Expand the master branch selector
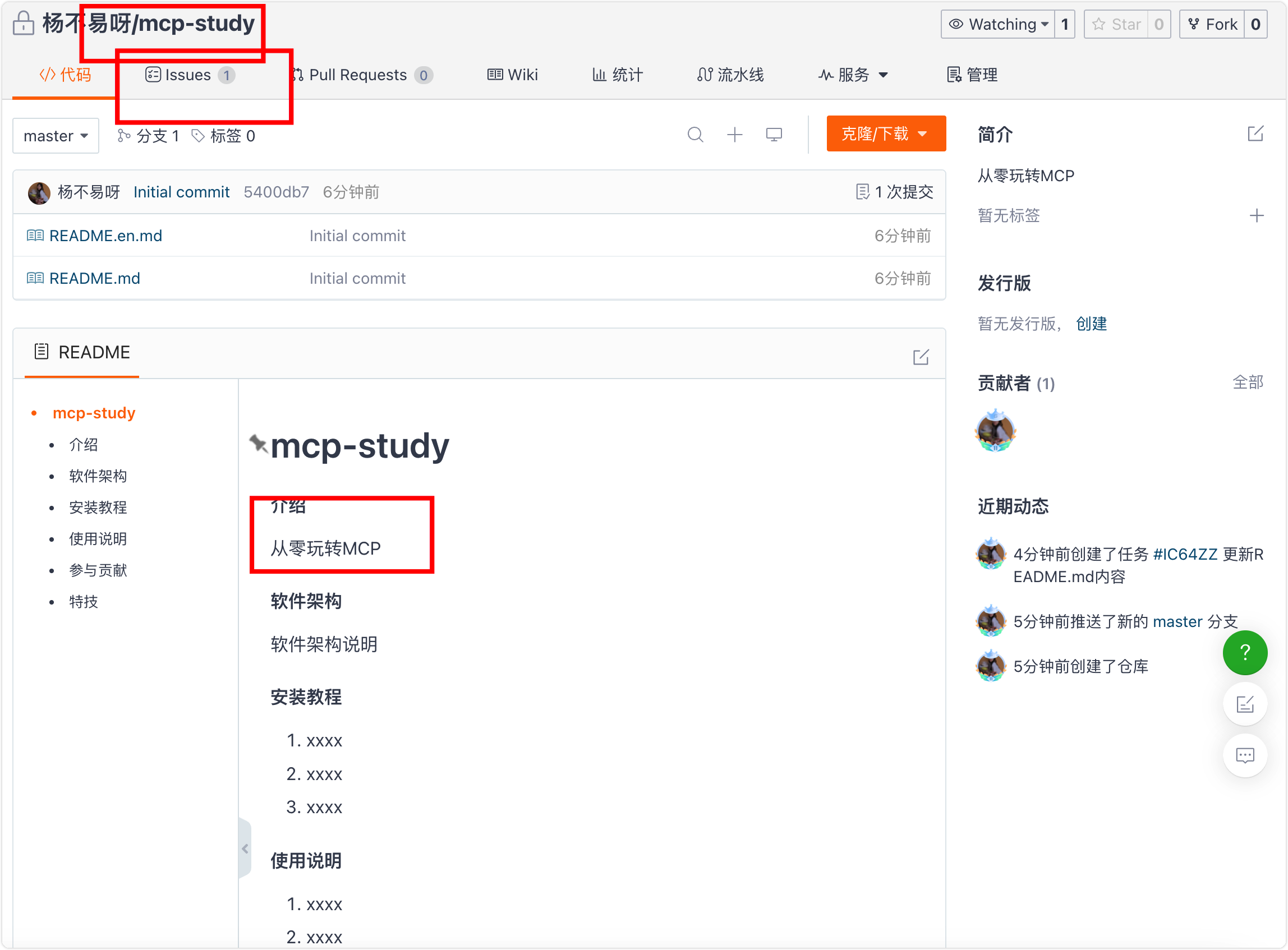The width and height of the screenshot is (1288, 950). tap(56, 136)
